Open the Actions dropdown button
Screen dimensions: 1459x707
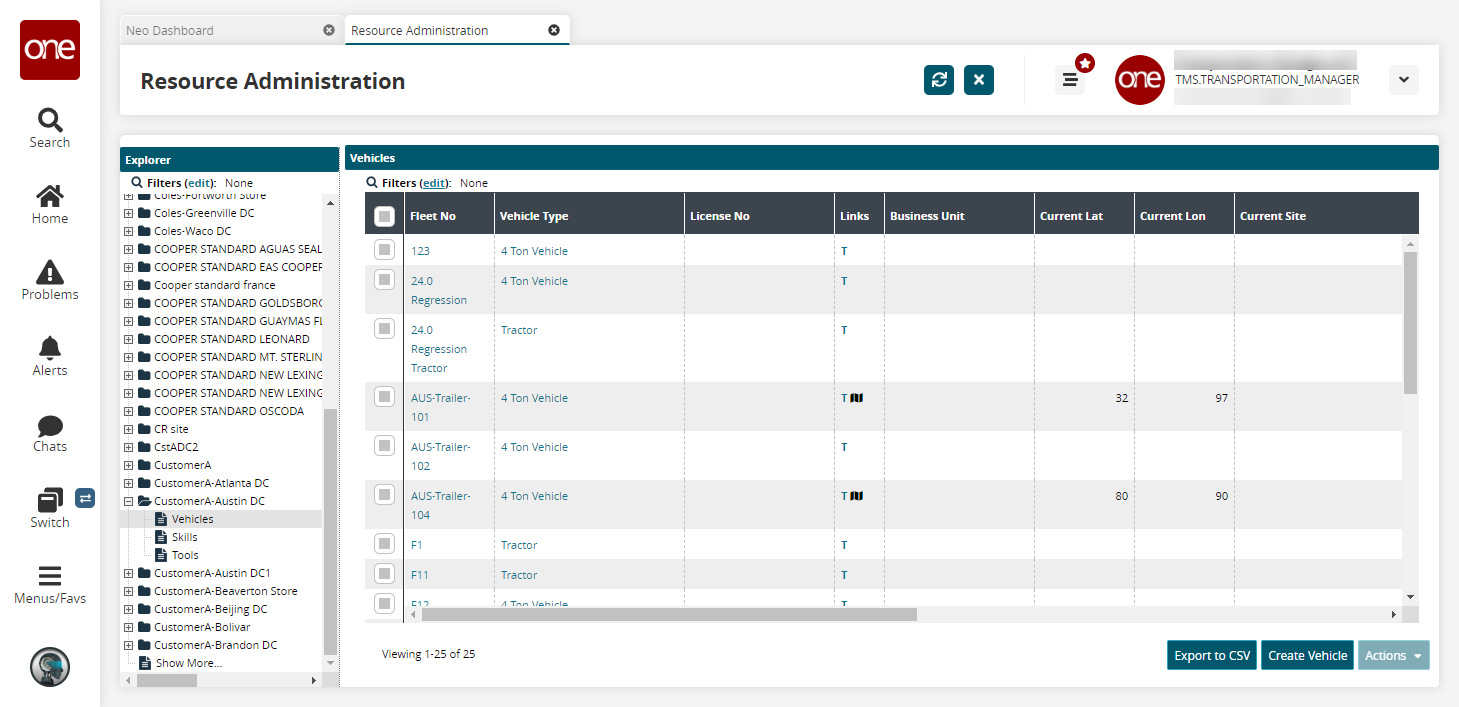[x=1393, y=655]
